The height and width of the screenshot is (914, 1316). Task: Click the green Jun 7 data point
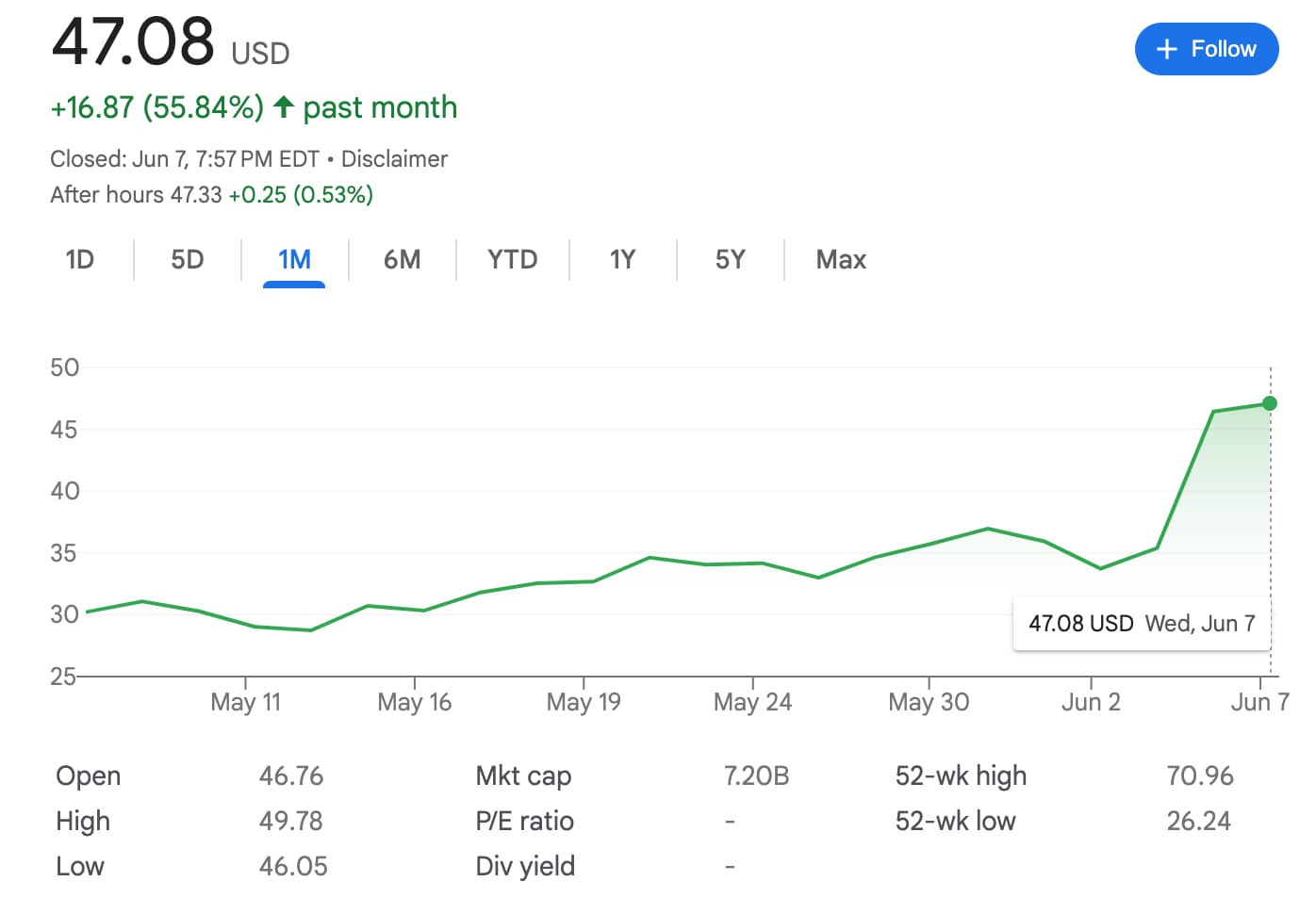point(1270,403)
